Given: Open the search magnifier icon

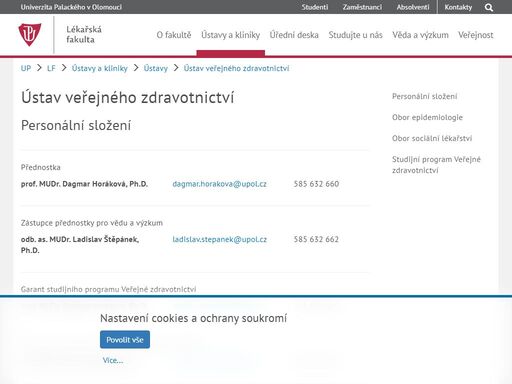Looking at the screenshot, I should coord(489,7).
